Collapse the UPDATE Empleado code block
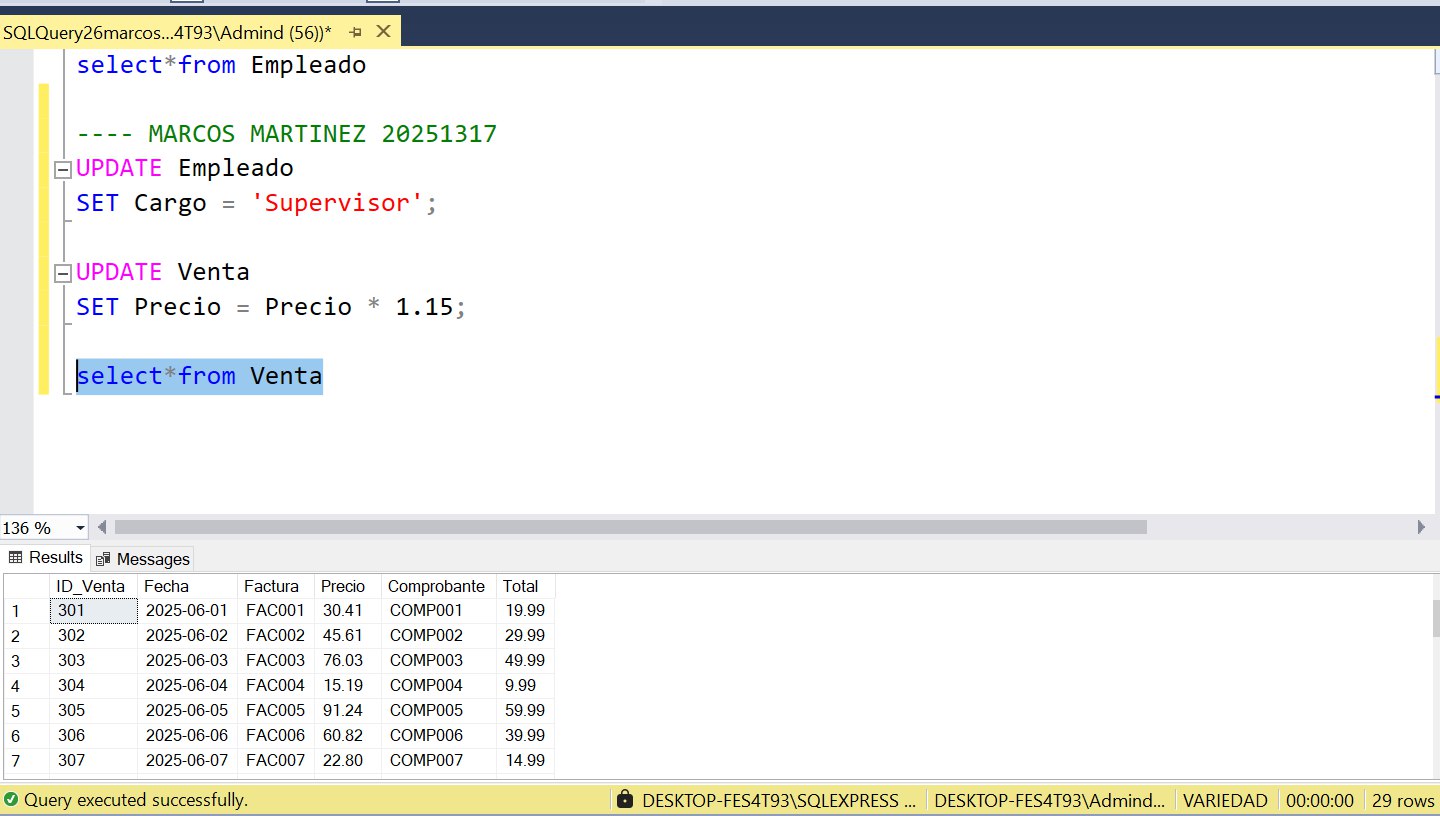Image resolution: width=1440 pixels, height=816 pixels. 63,169
